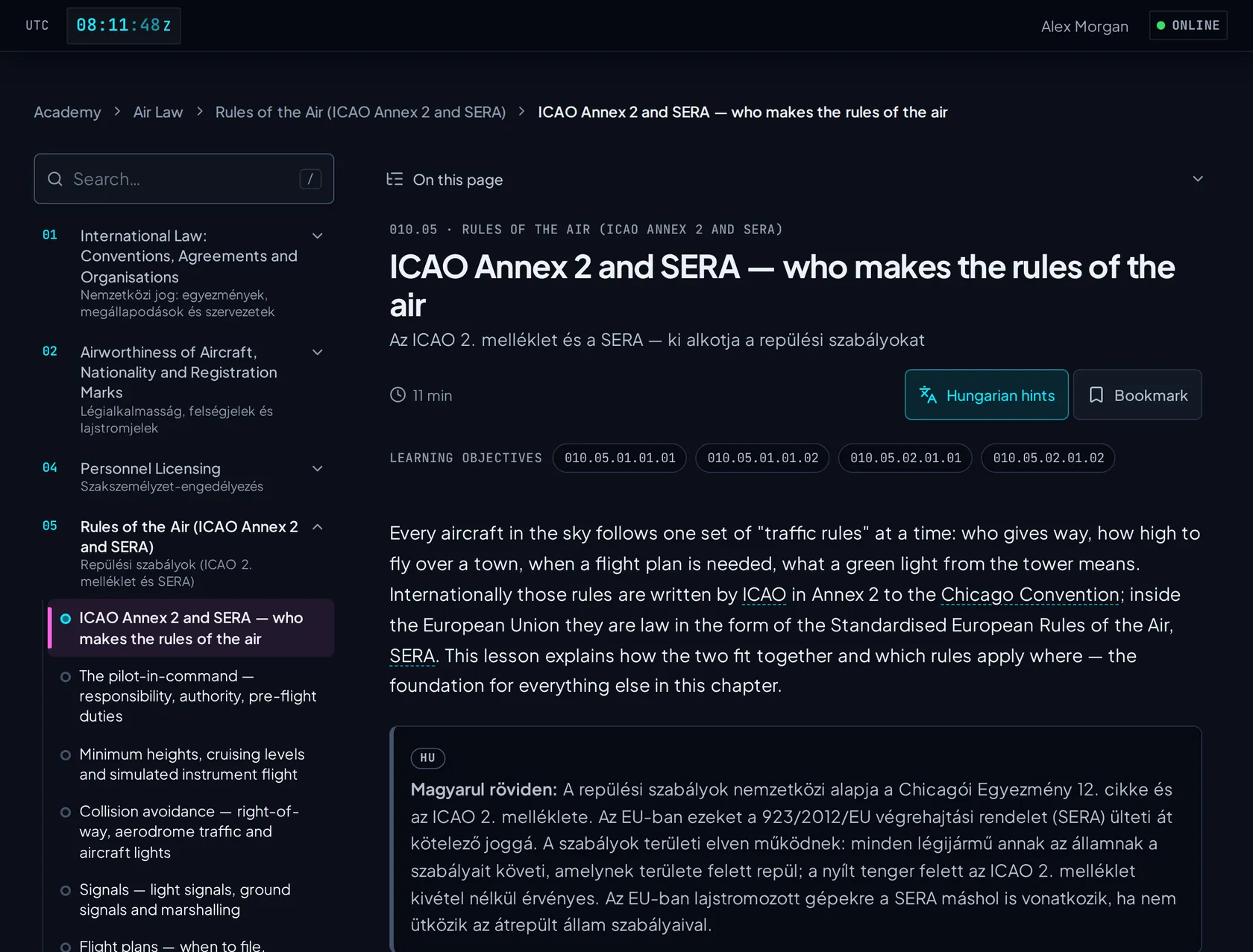
Task: Click the bookmark ribbon icon
Action: tap(1096, 395)
